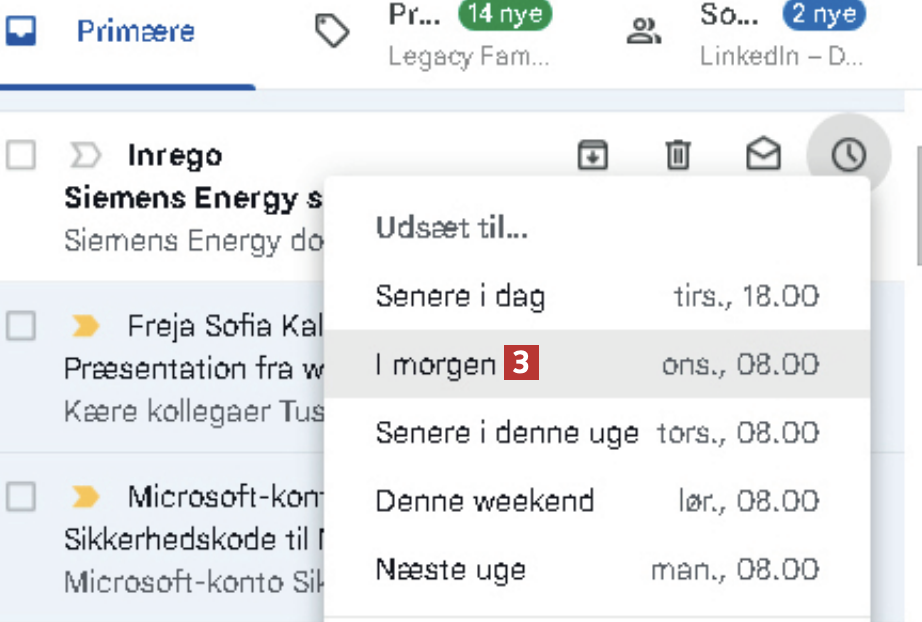Click the snooze clock icon
Image resolution: width=922 pixels, height=622 pixels.
pyautogui.click(x=848, y=155)
